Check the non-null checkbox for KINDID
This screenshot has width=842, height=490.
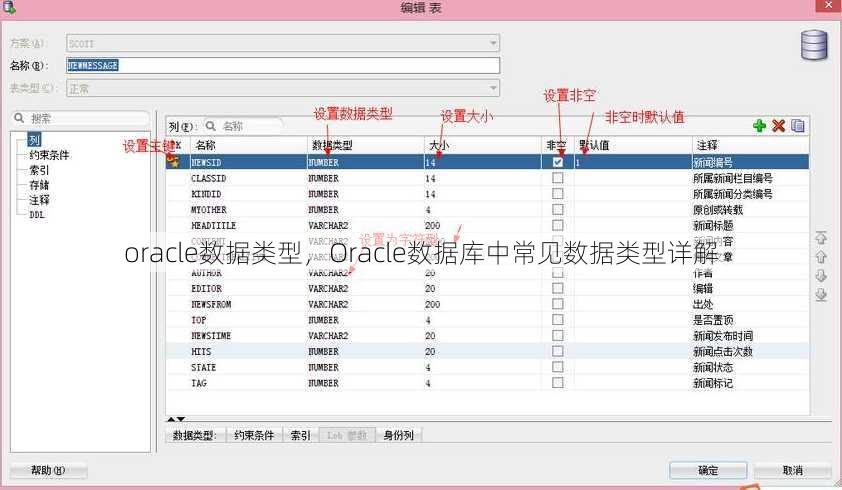(558, 193)
